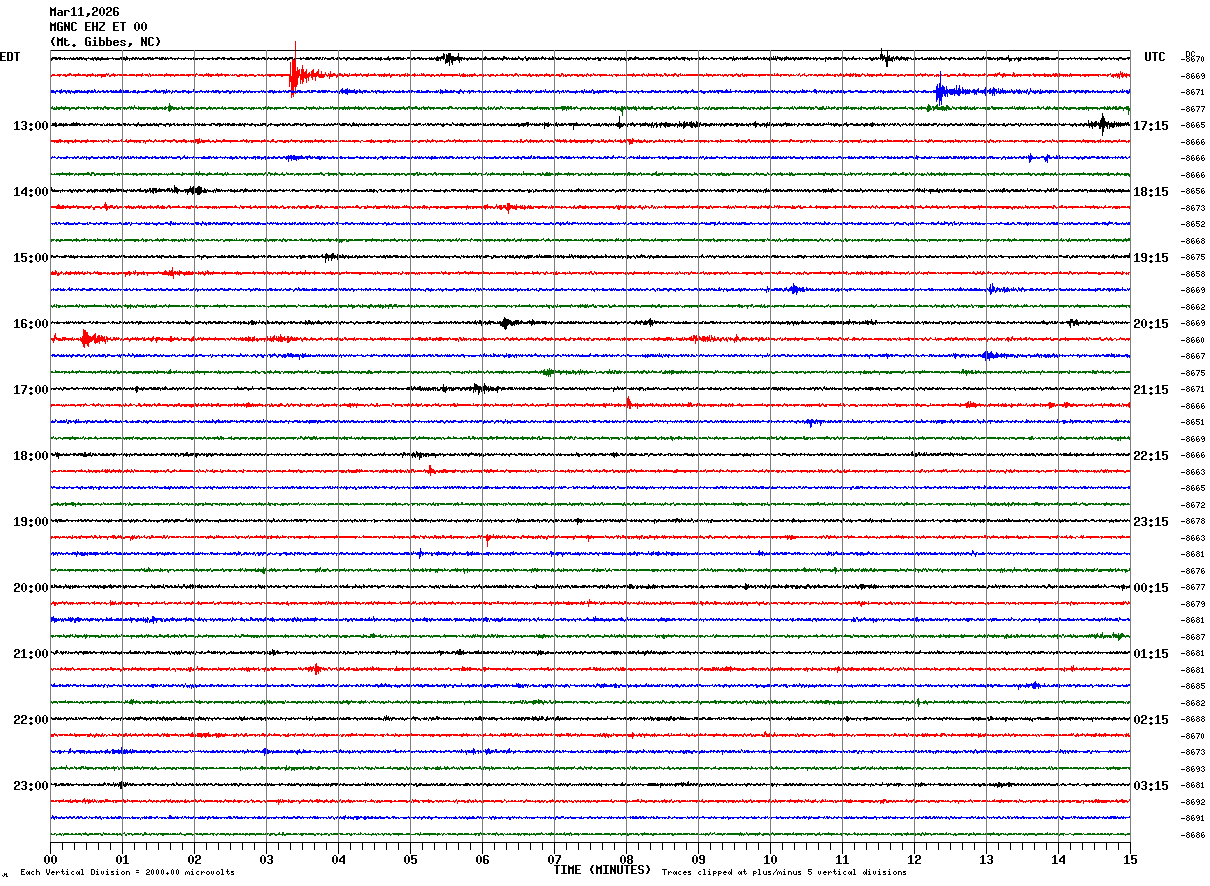Viewport: 1210px width, 886px height.
Task: Click minute 03 on the time axis
Action: [x=266, y=860]
